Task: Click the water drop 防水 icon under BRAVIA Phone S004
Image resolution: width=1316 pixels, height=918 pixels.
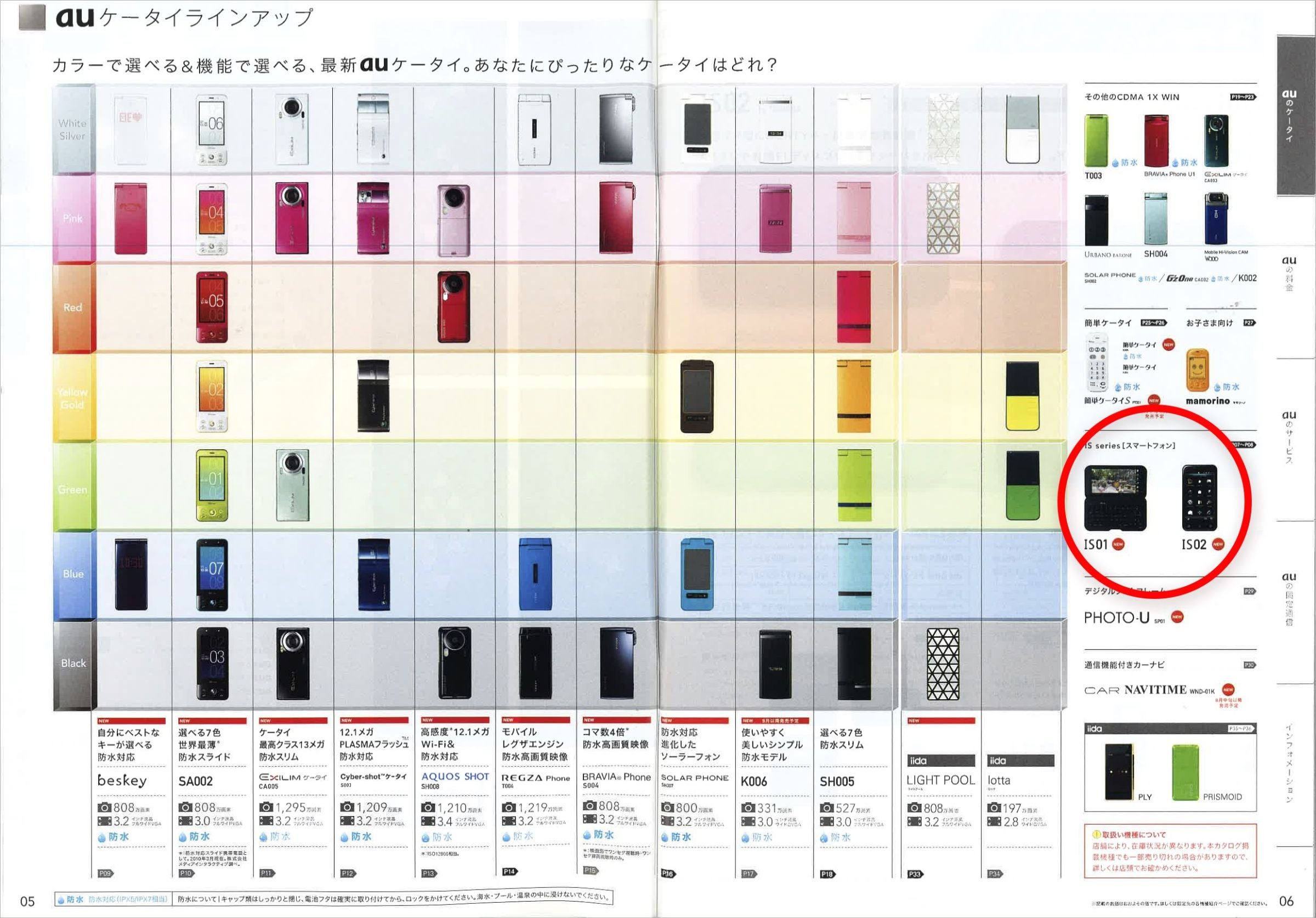Action: (598, 834)
